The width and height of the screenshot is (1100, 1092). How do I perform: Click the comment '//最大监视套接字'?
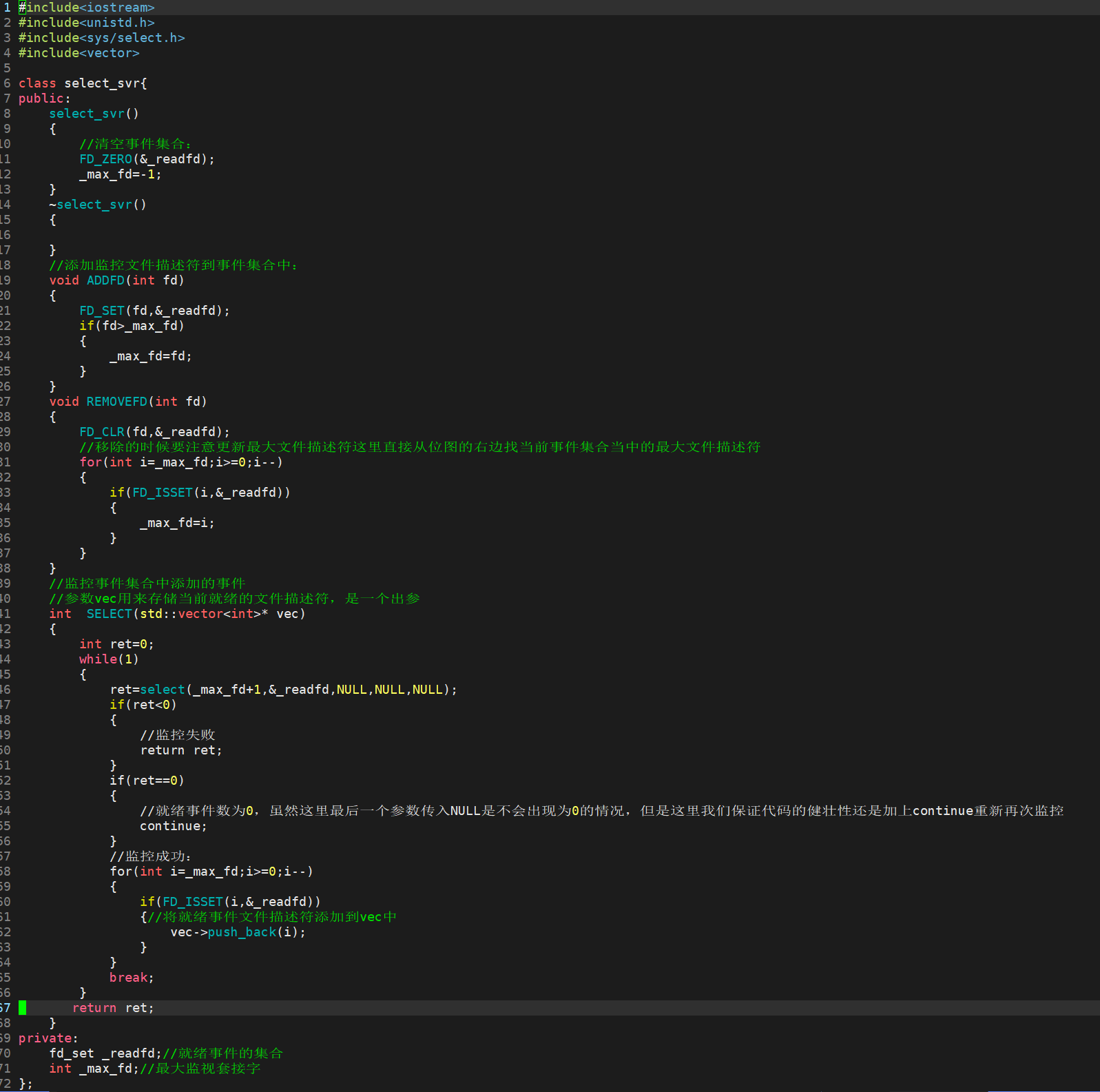(200, 1069)
